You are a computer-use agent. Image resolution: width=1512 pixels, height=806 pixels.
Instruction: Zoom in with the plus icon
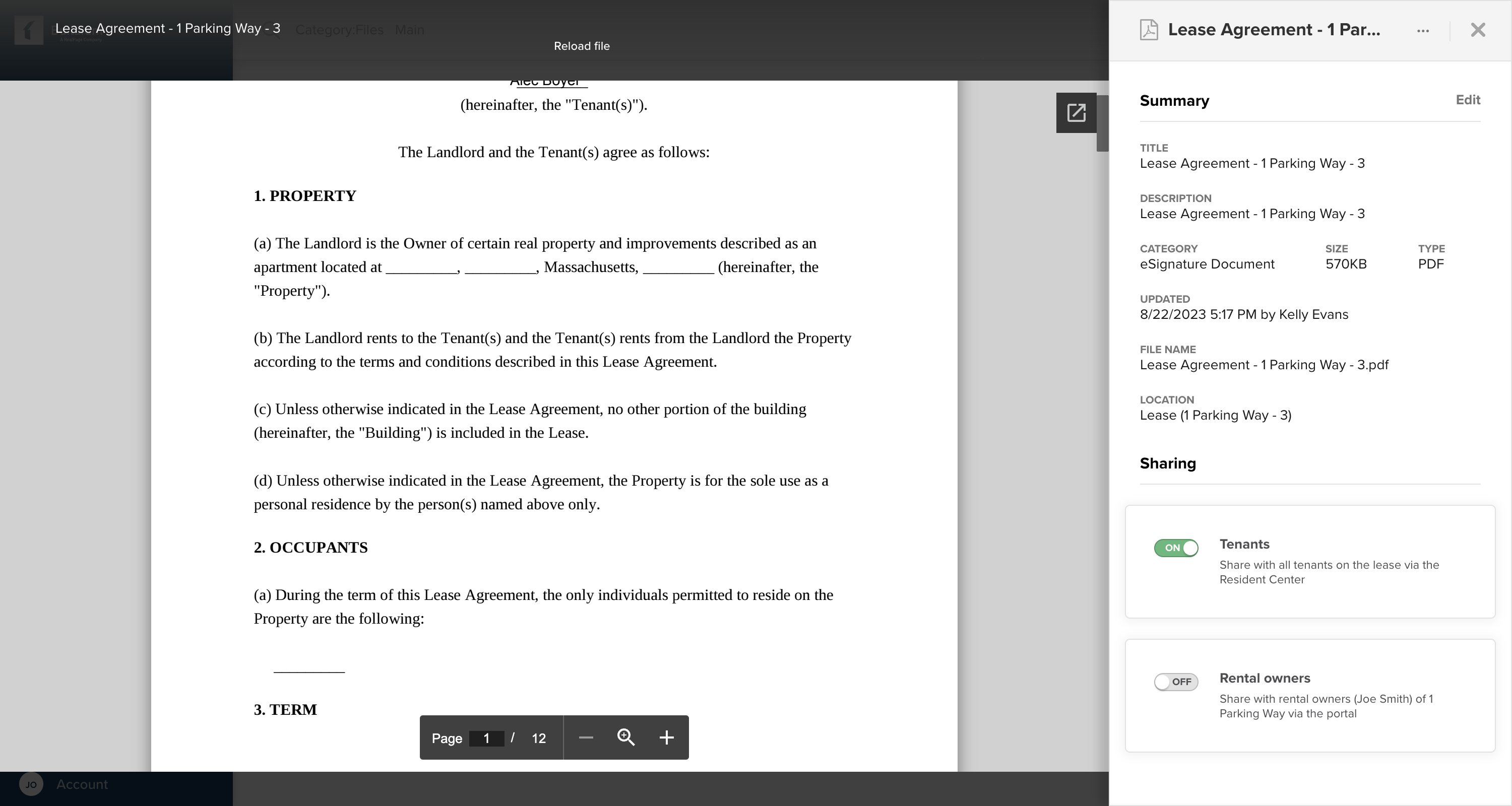tap(666, 737)
